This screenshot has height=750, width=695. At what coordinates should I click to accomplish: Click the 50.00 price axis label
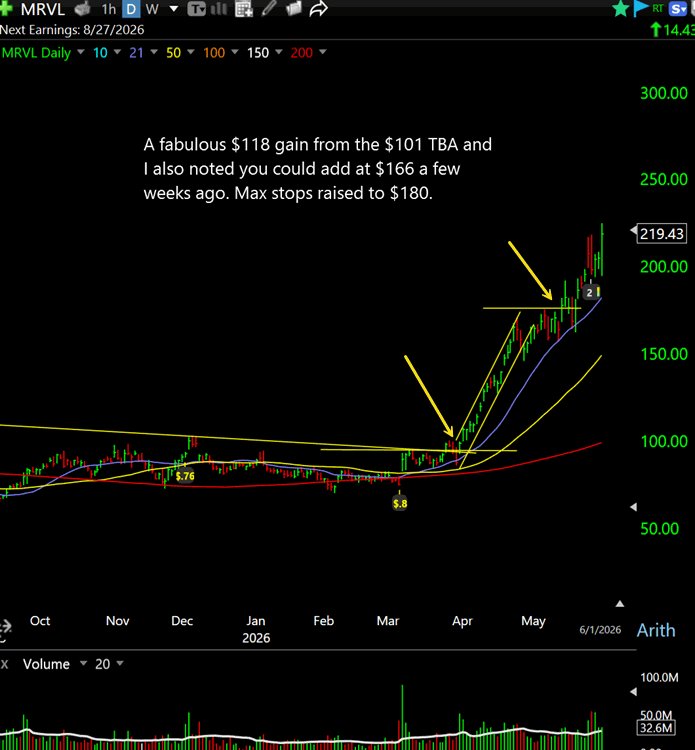[x=659, y=529]
